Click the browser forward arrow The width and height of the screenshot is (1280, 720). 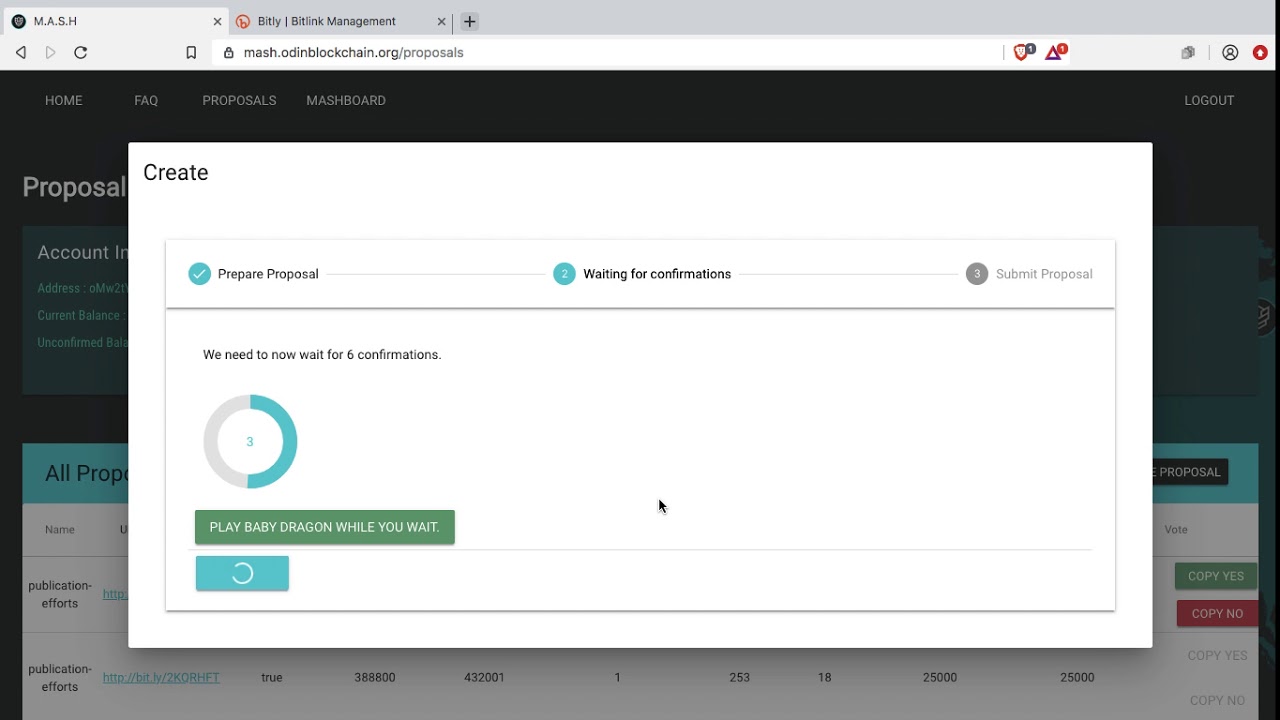point(51,53)
